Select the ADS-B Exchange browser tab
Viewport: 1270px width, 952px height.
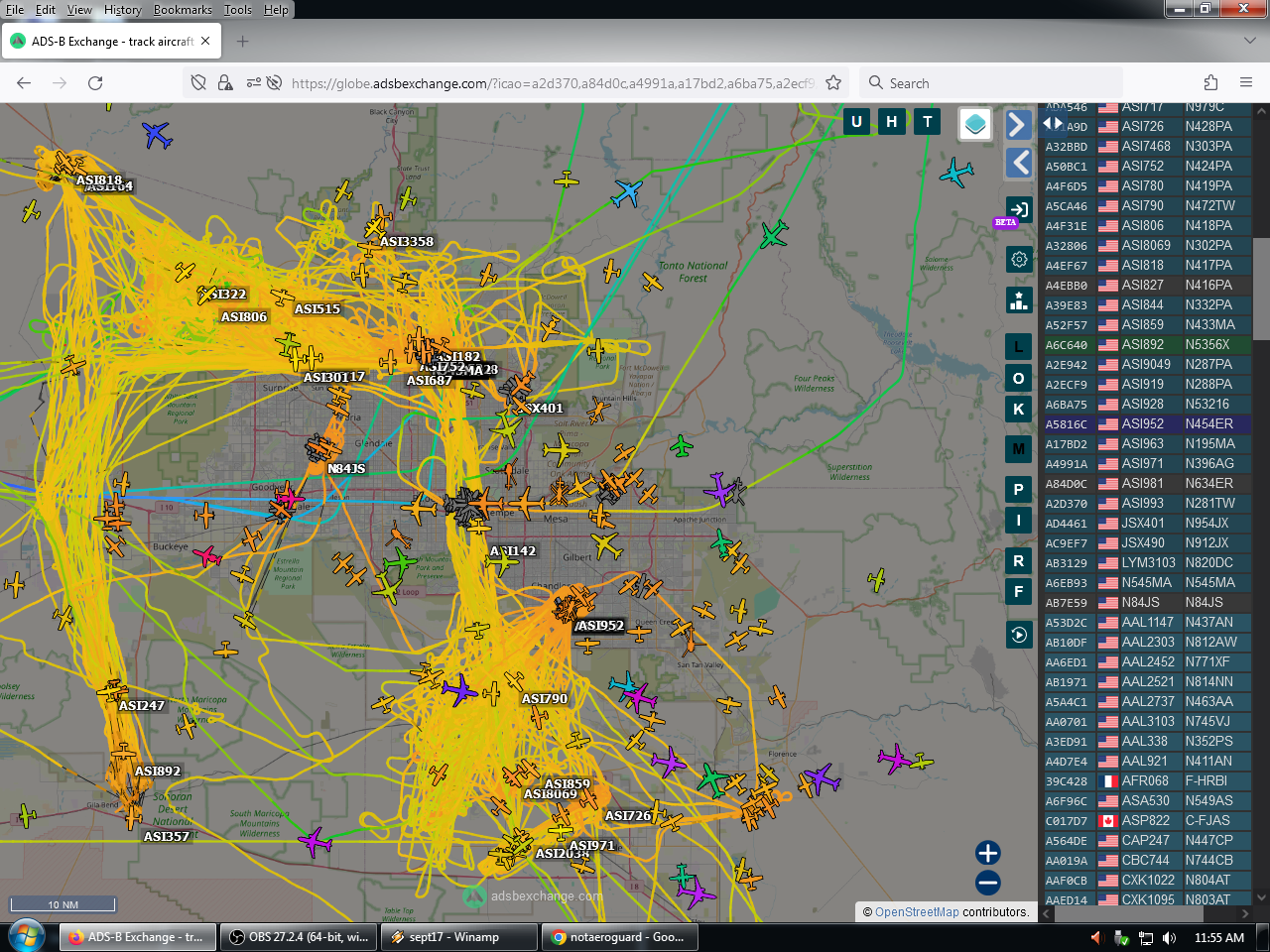[x=111, y=42]
